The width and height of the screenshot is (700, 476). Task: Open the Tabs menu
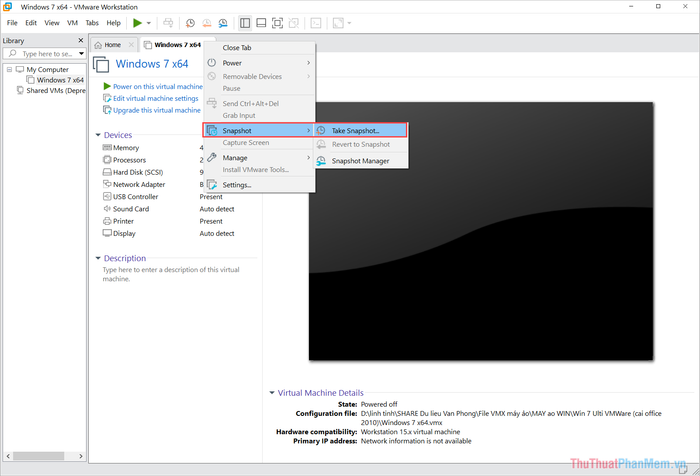click(x=92, y=23)
